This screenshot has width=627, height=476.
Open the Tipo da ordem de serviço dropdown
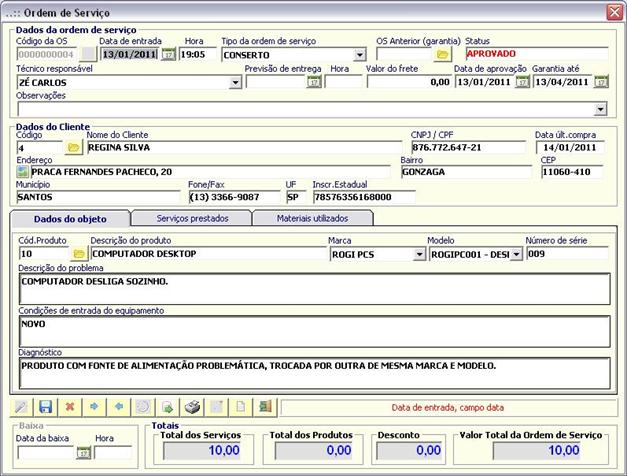tap(359, 55)
